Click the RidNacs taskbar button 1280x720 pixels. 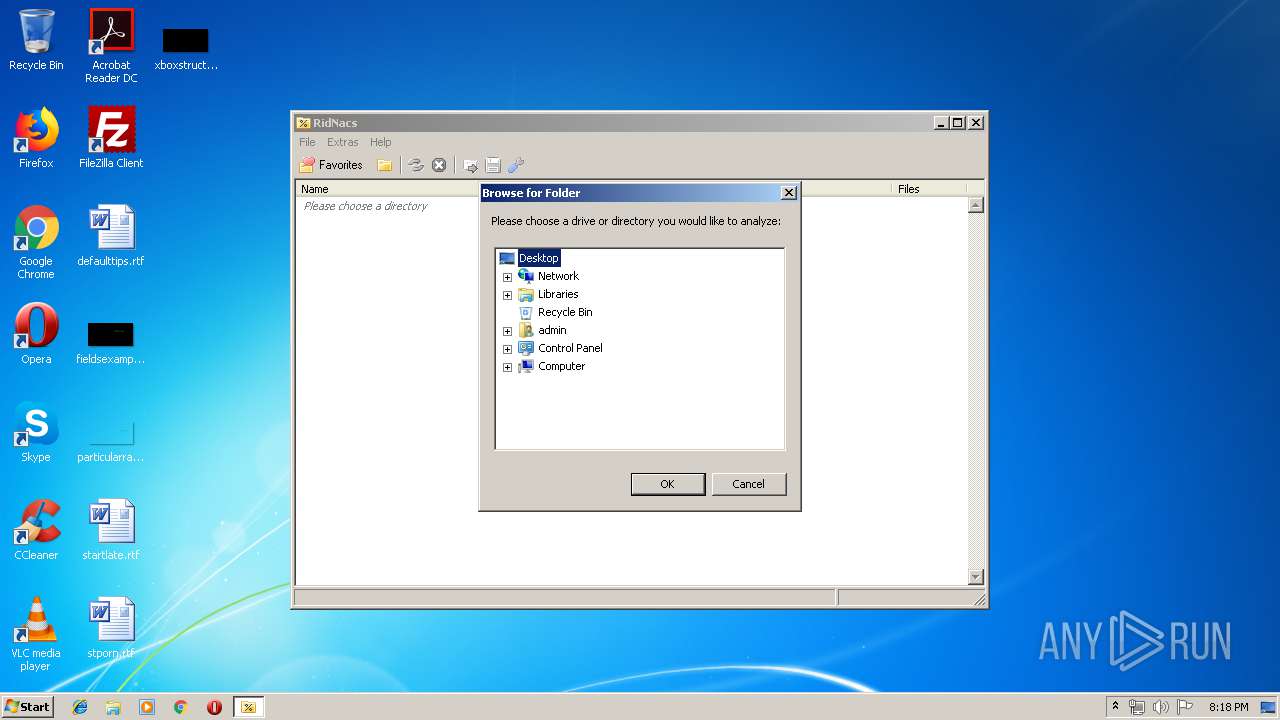[248, 707]
